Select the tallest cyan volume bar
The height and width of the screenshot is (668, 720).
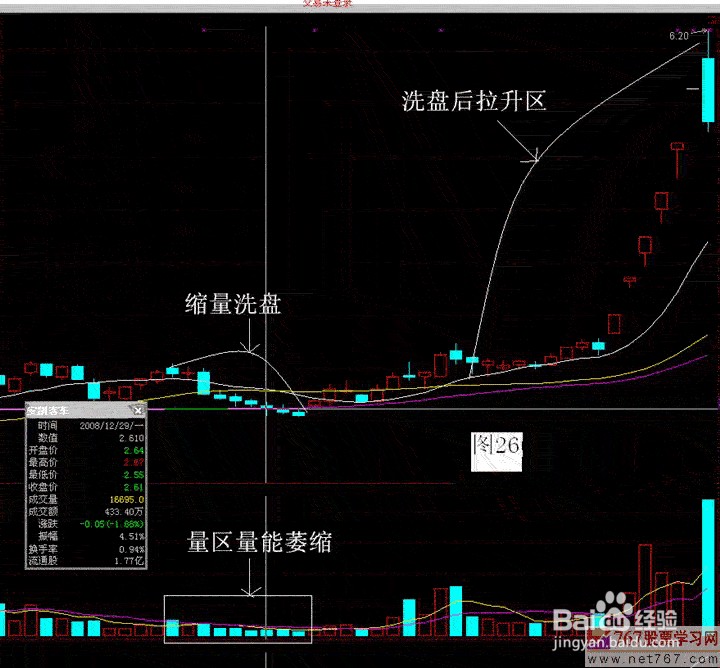tap(708, 567)
